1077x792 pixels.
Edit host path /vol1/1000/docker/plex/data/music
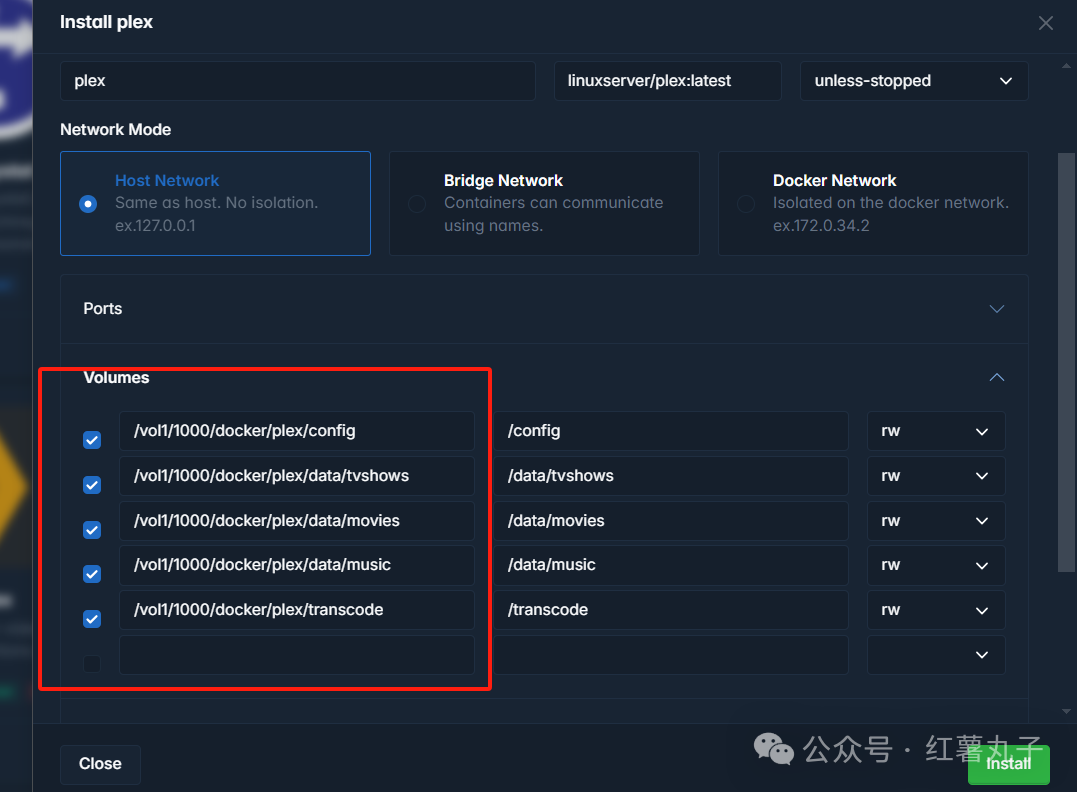[x=297, y=565]
